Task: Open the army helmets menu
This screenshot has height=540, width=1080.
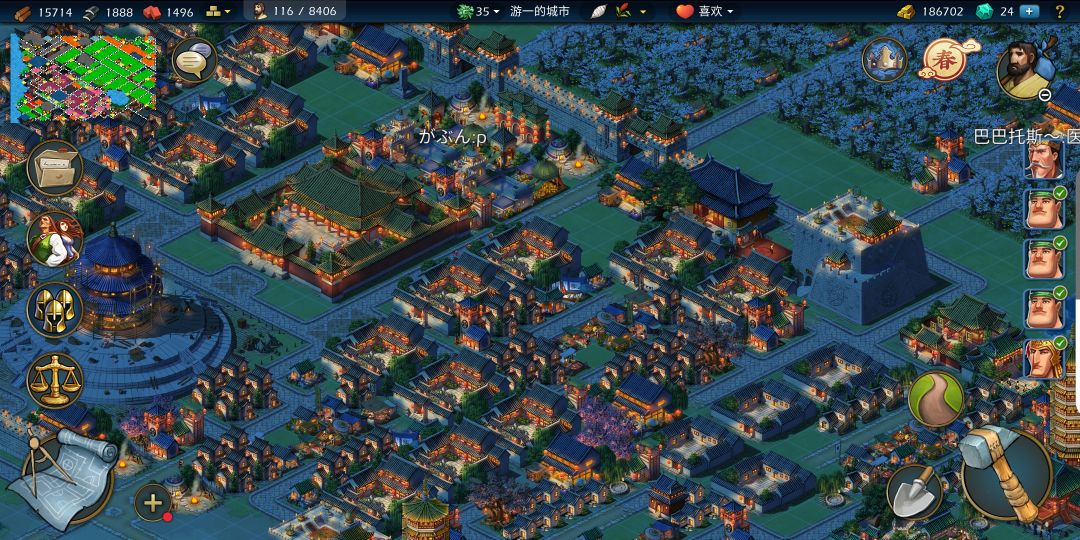Action: click(55, 310)
